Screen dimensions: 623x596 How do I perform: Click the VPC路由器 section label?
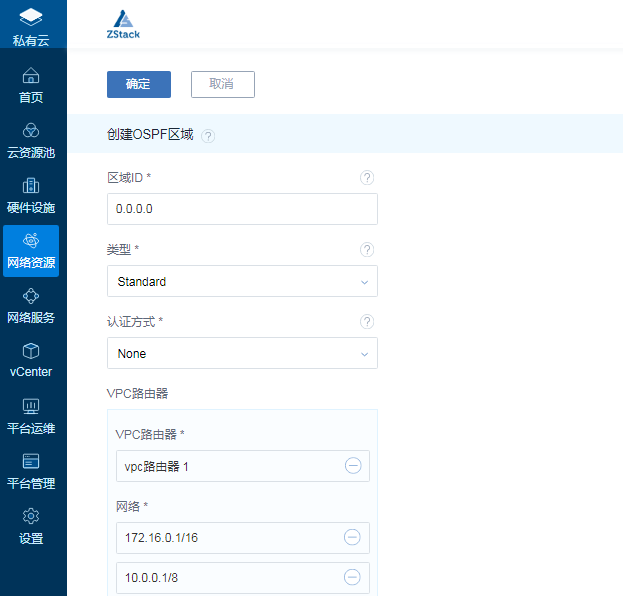pyautogui.click(x=137, y=393)
